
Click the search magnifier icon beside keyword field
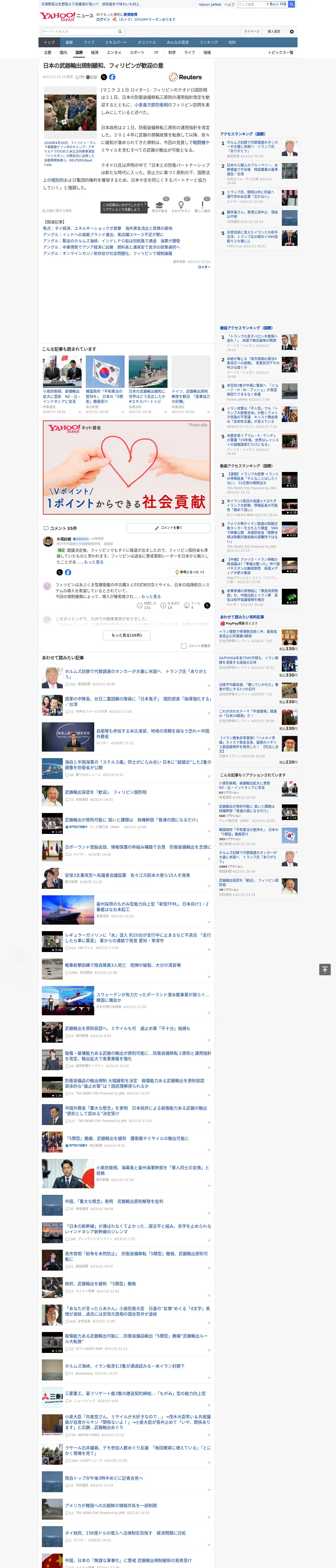120,32
